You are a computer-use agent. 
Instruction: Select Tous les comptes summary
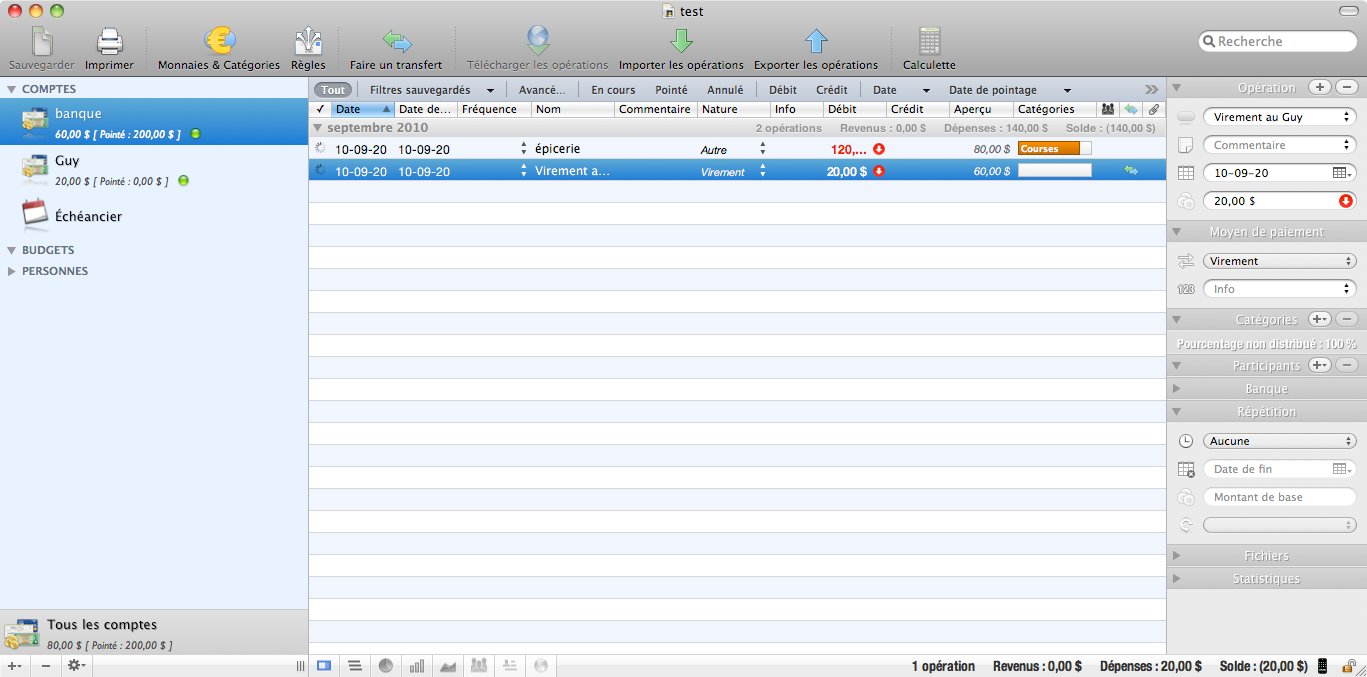pos(154,633)
